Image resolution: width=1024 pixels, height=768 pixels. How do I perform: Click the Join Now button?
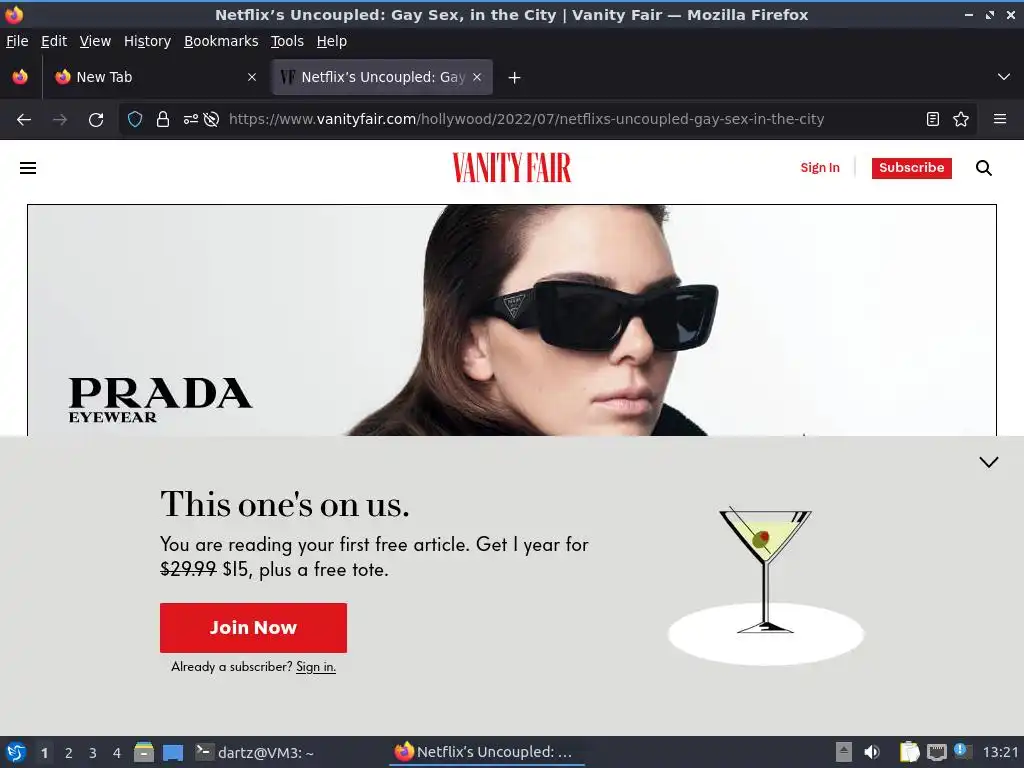click(253, 628)
